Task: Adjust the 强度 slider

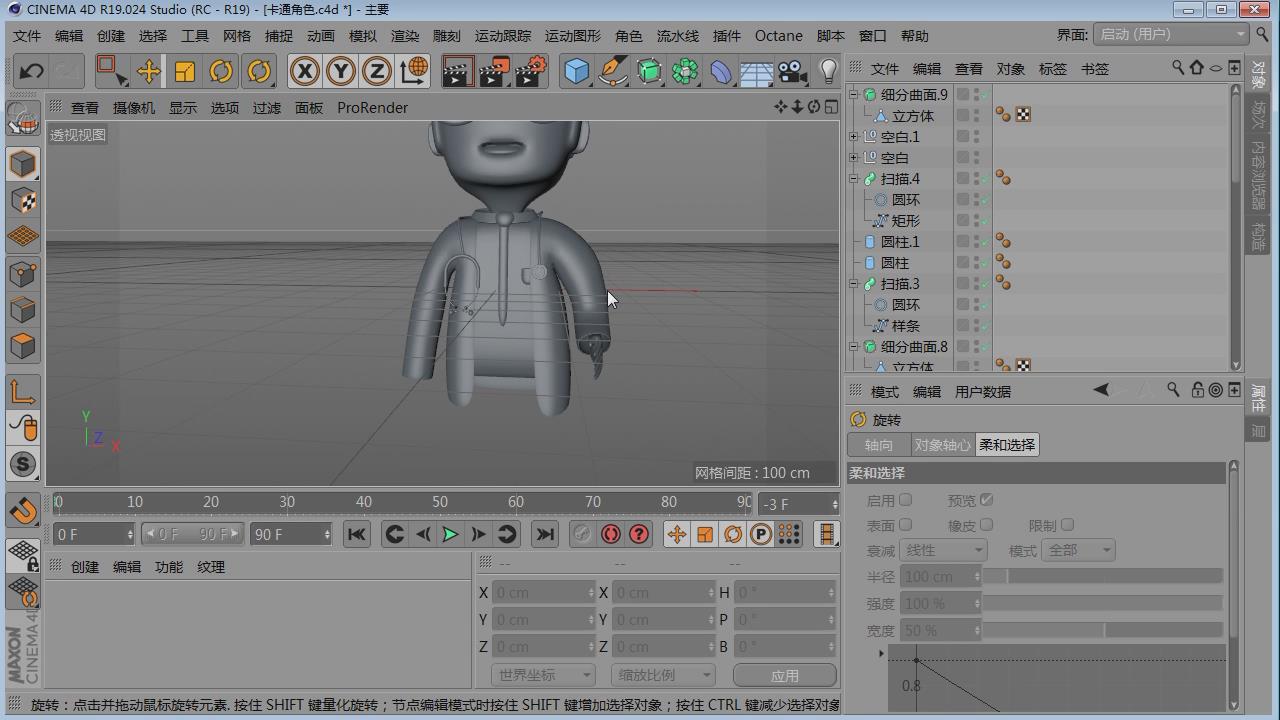Action: (x=1103, y=603)
